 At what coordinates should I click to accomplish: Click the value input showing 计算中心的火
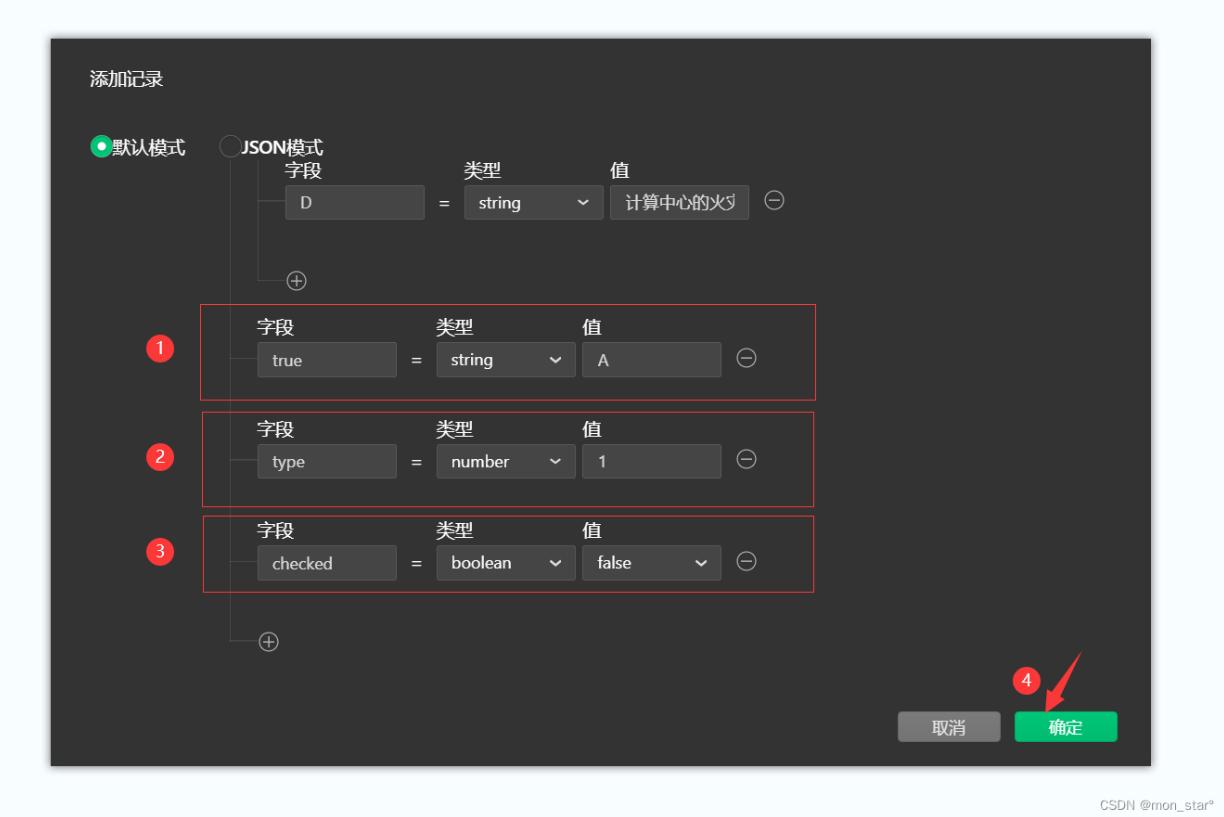tap(679, 201)
